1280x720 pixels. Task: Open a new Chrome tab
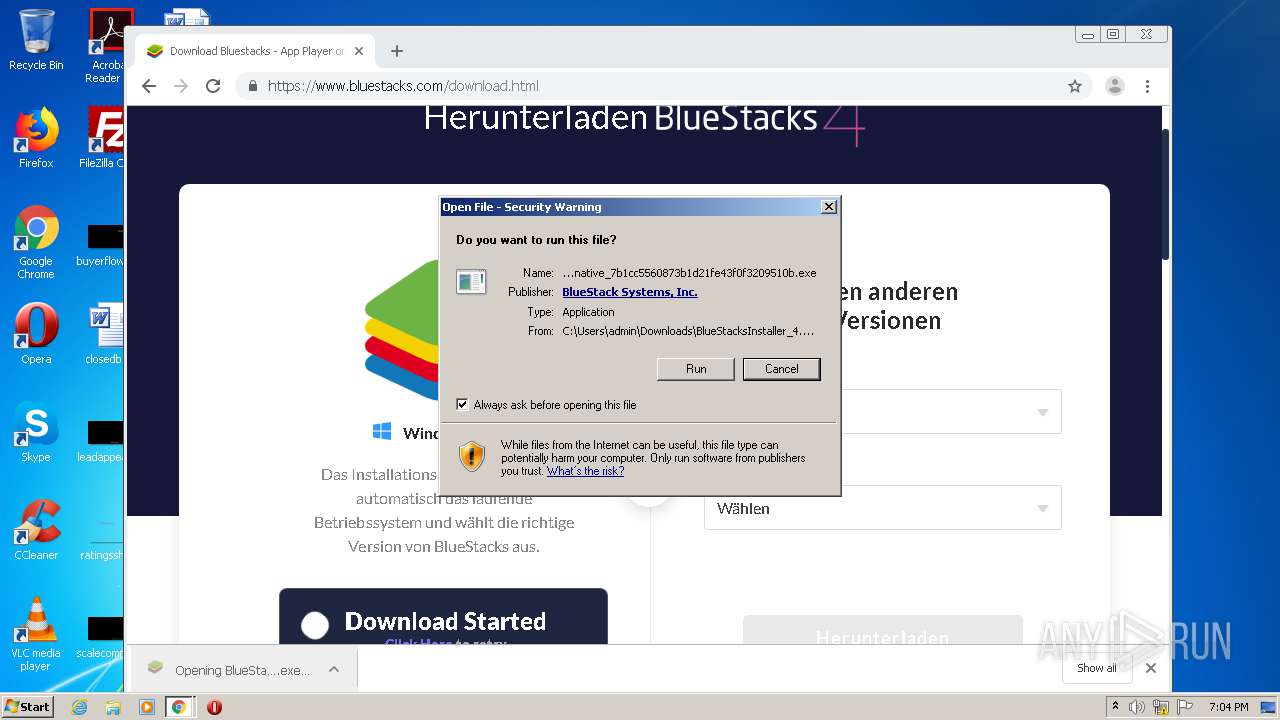tap(397, 51)
